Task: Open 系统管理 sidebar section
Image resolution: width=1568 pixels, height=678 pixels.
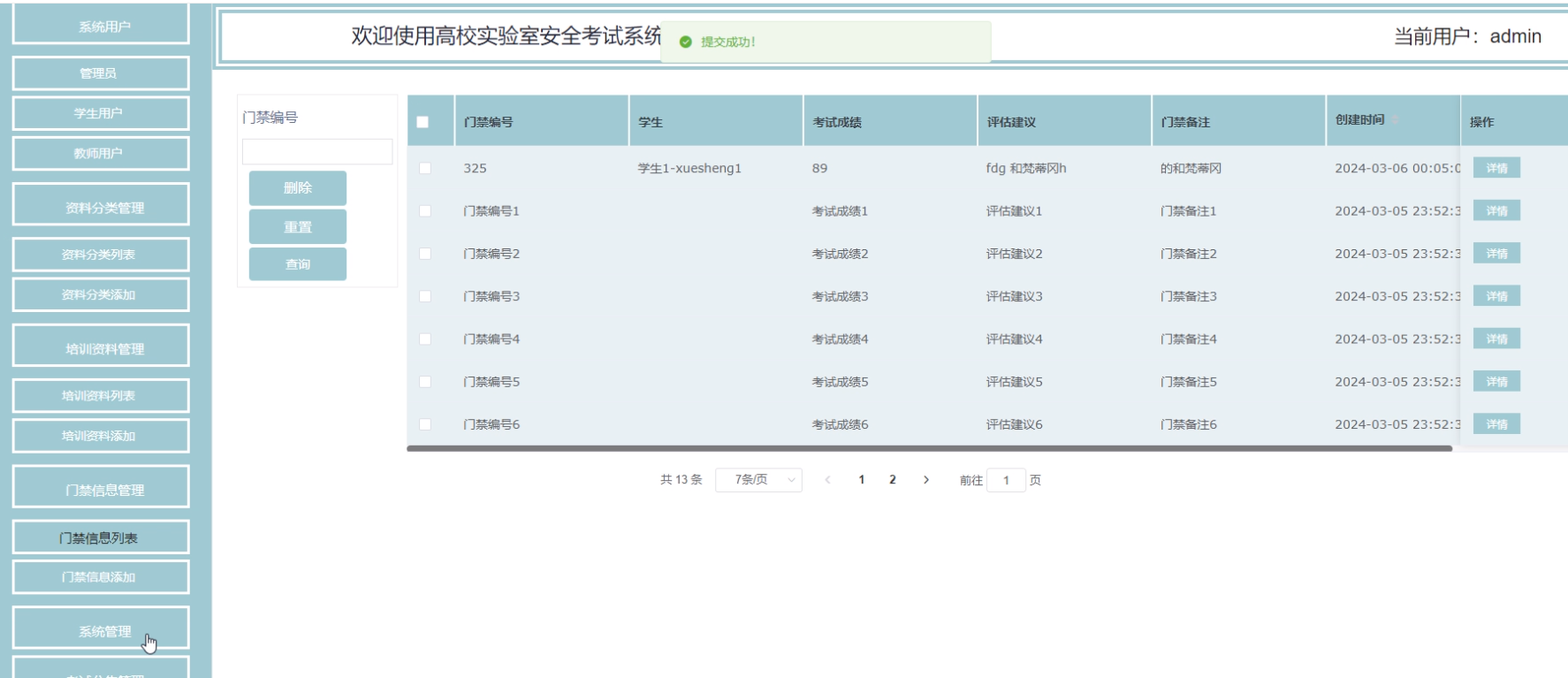Action: [x=101, y=628]
